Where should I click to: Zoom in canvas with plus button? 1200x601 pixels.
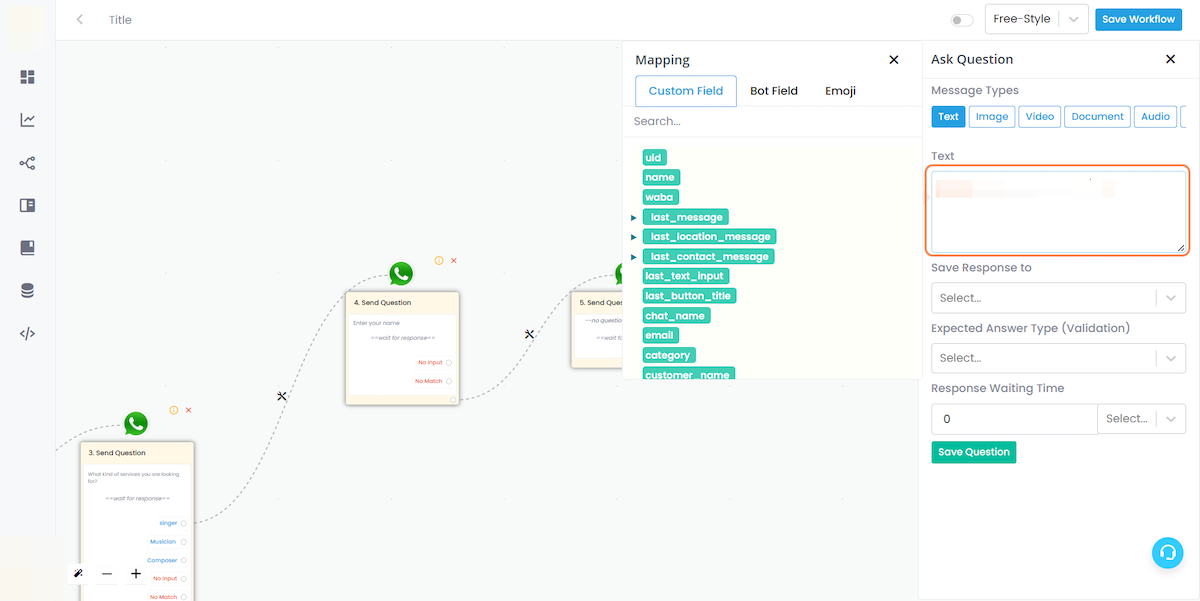[x=136, y=574]
